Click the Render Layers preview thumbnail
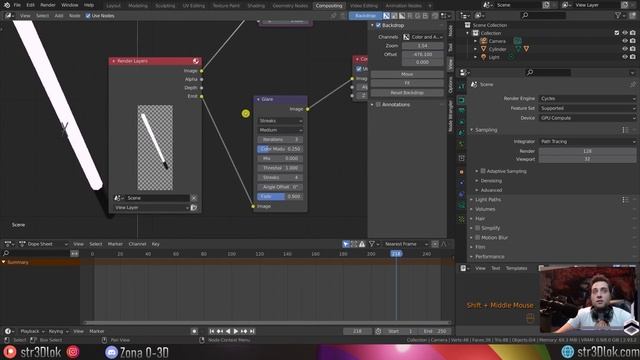The image size is (640, 360). tap(155, 147)
